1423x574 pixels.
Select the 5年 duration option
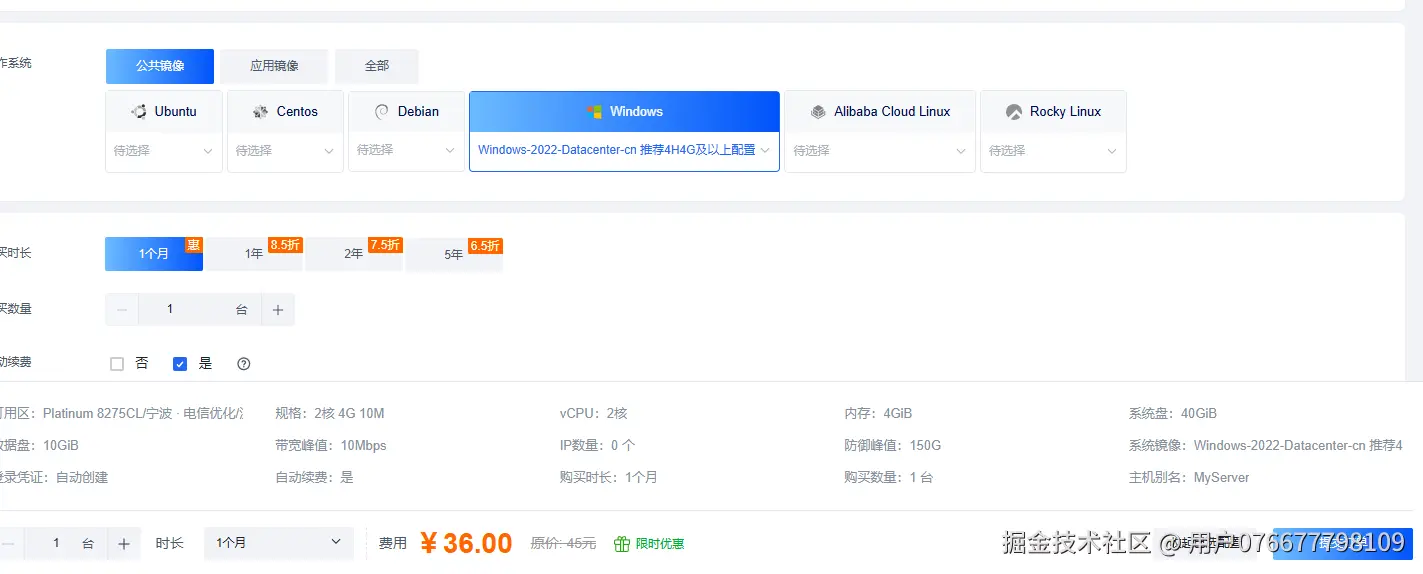point(454,254)
